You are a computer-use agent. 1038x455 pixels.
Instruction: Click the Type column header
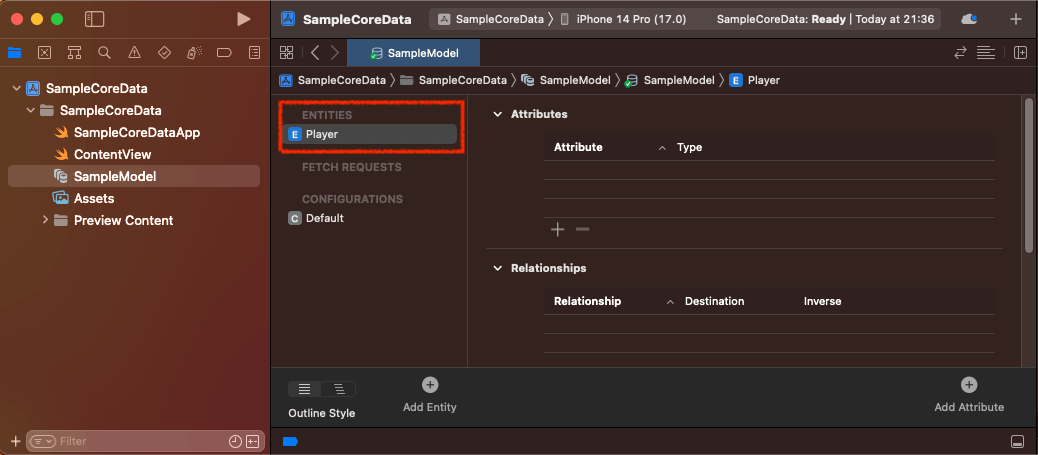[x=689, y=147]
